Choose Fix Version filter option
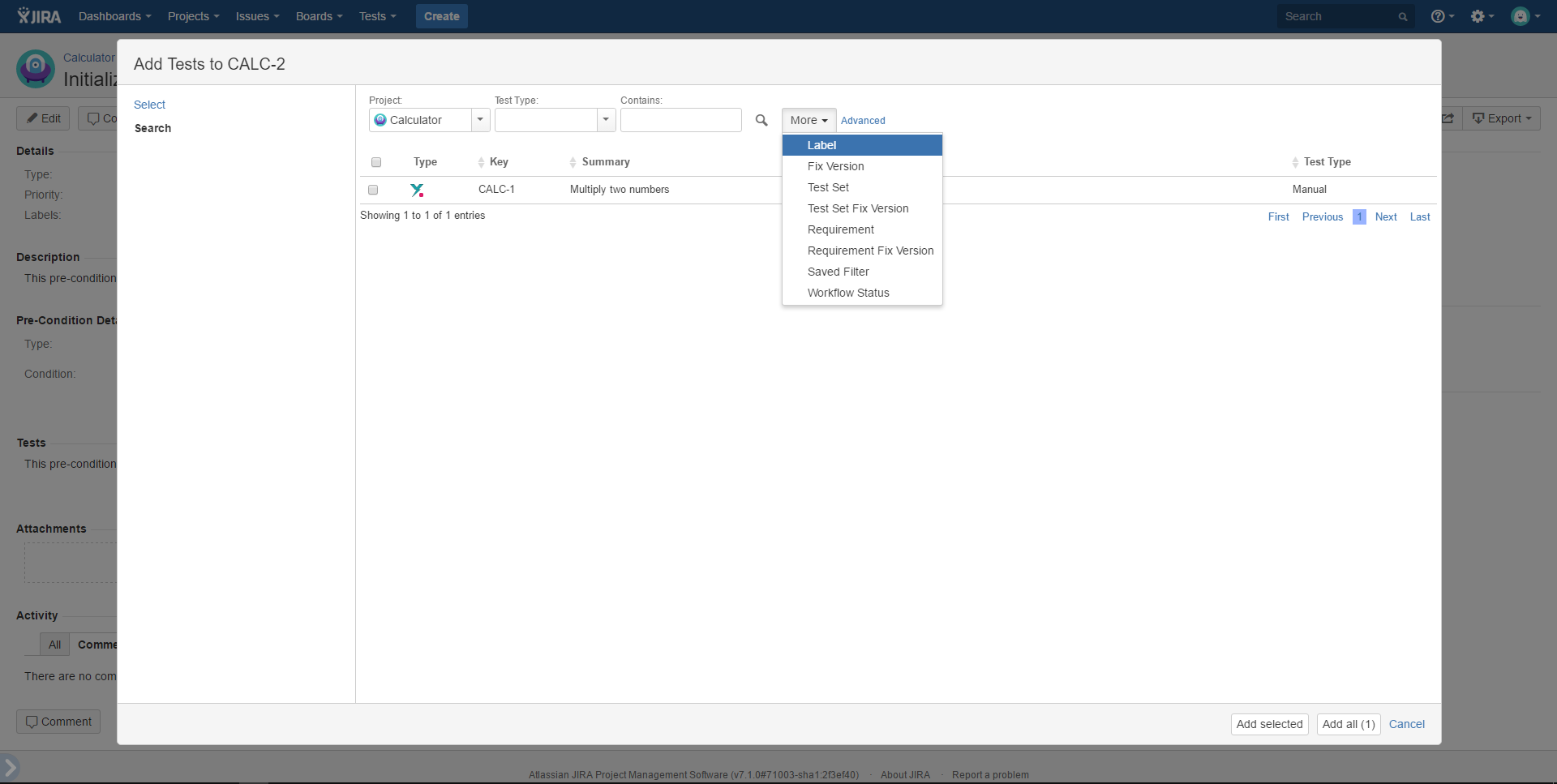 pyautogui.click(x=862, y=166)
